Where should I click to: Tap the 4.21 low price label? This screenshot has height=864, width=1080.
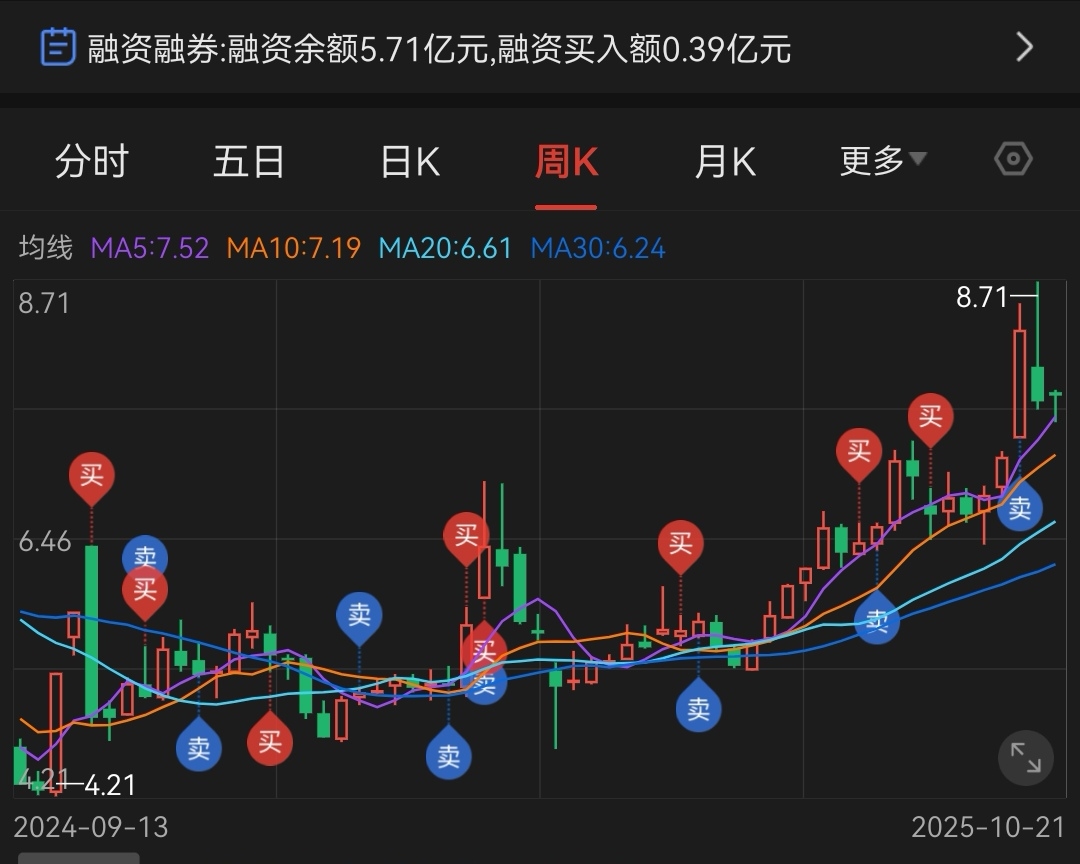coord(110,785)
